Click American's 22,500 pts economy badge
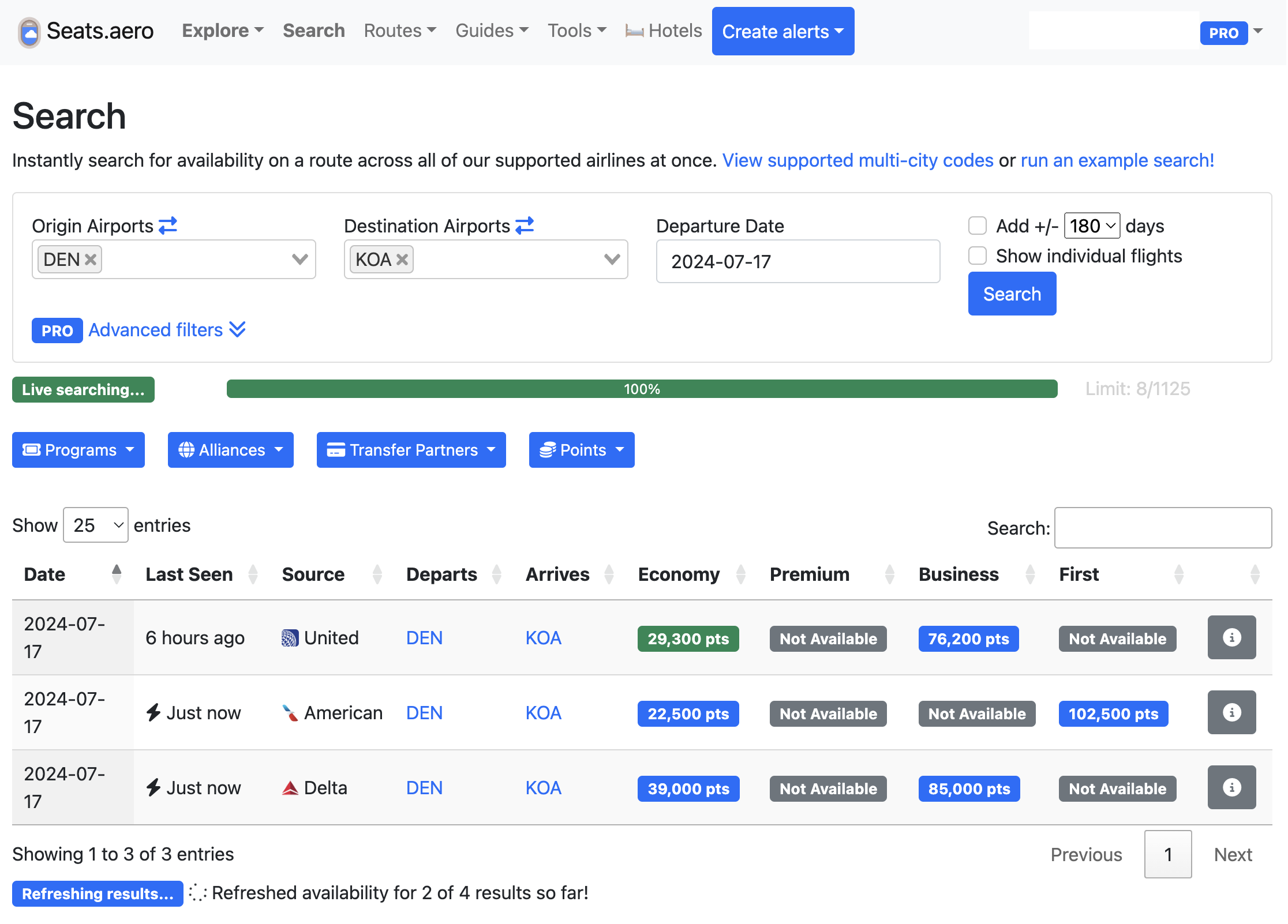Image resolution: width=1288 pixels, height=924 pixels. pyautogui.click(x=688, y=713)
